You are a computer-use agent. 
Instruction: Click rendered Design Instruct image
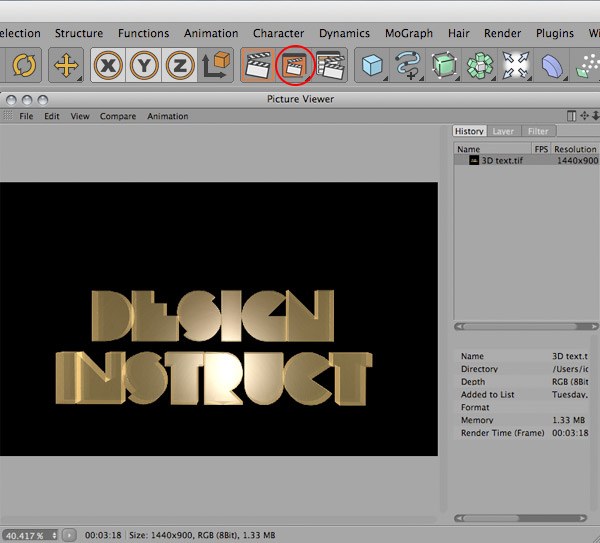pos(218,319)
